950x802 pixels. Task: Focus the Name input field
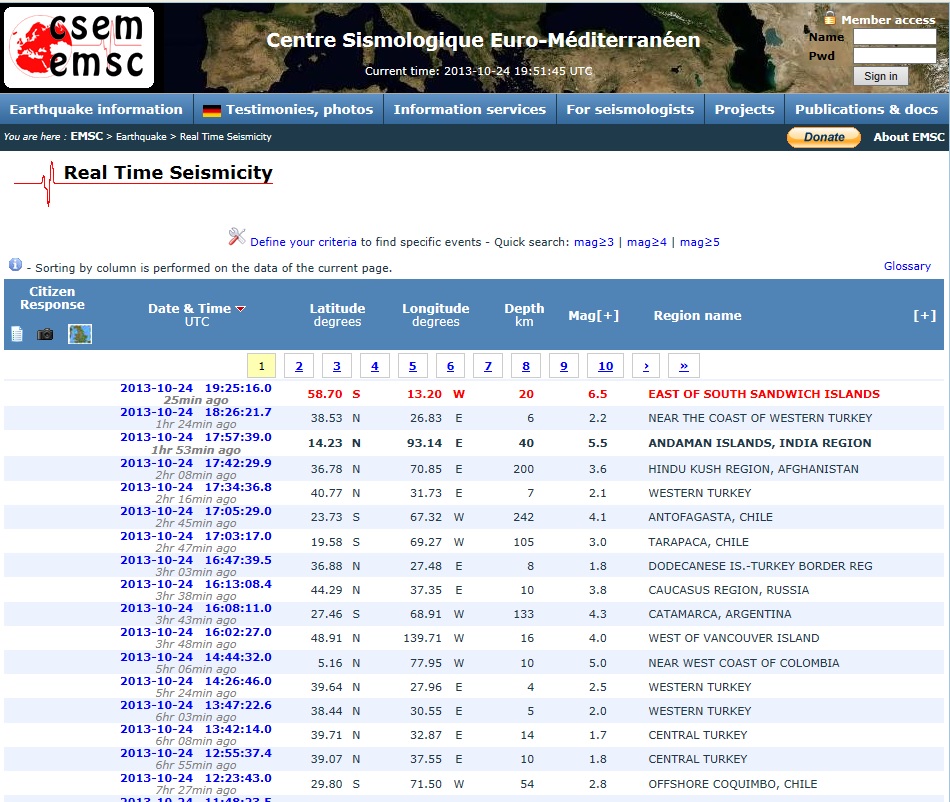pos(895,37)
